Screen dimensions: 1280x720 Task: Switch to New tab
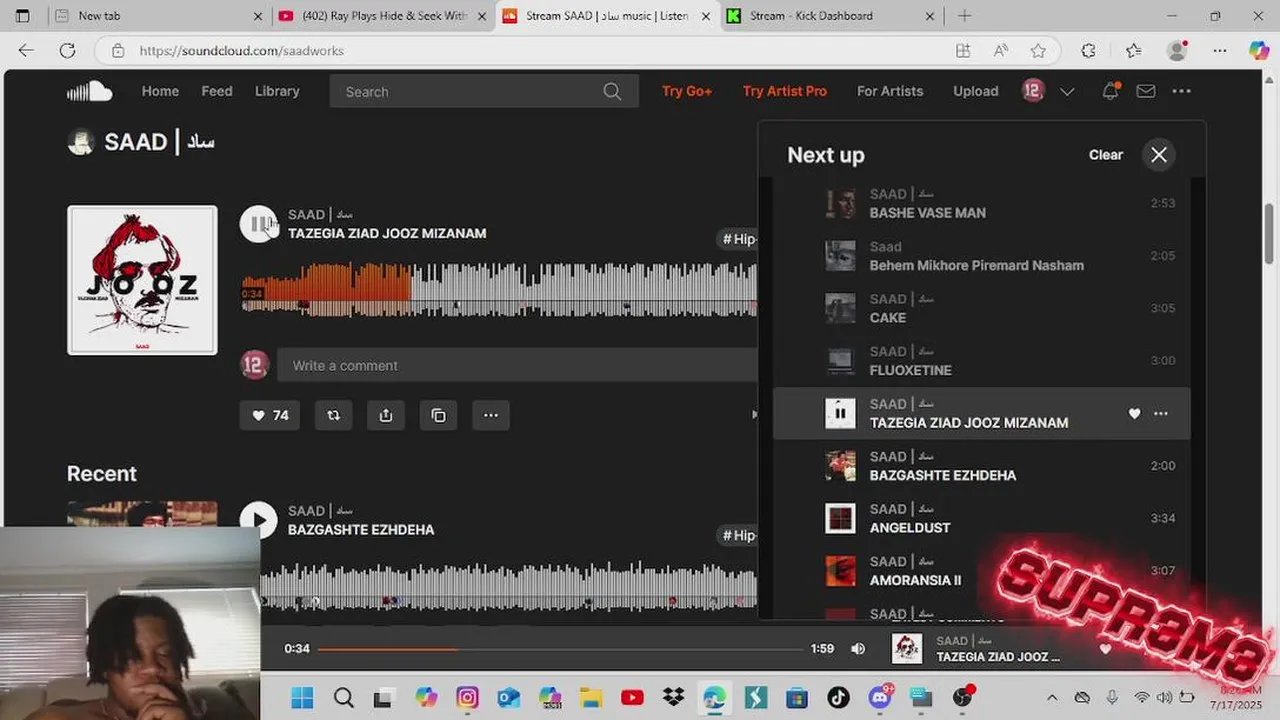click(x=159, y=16)
